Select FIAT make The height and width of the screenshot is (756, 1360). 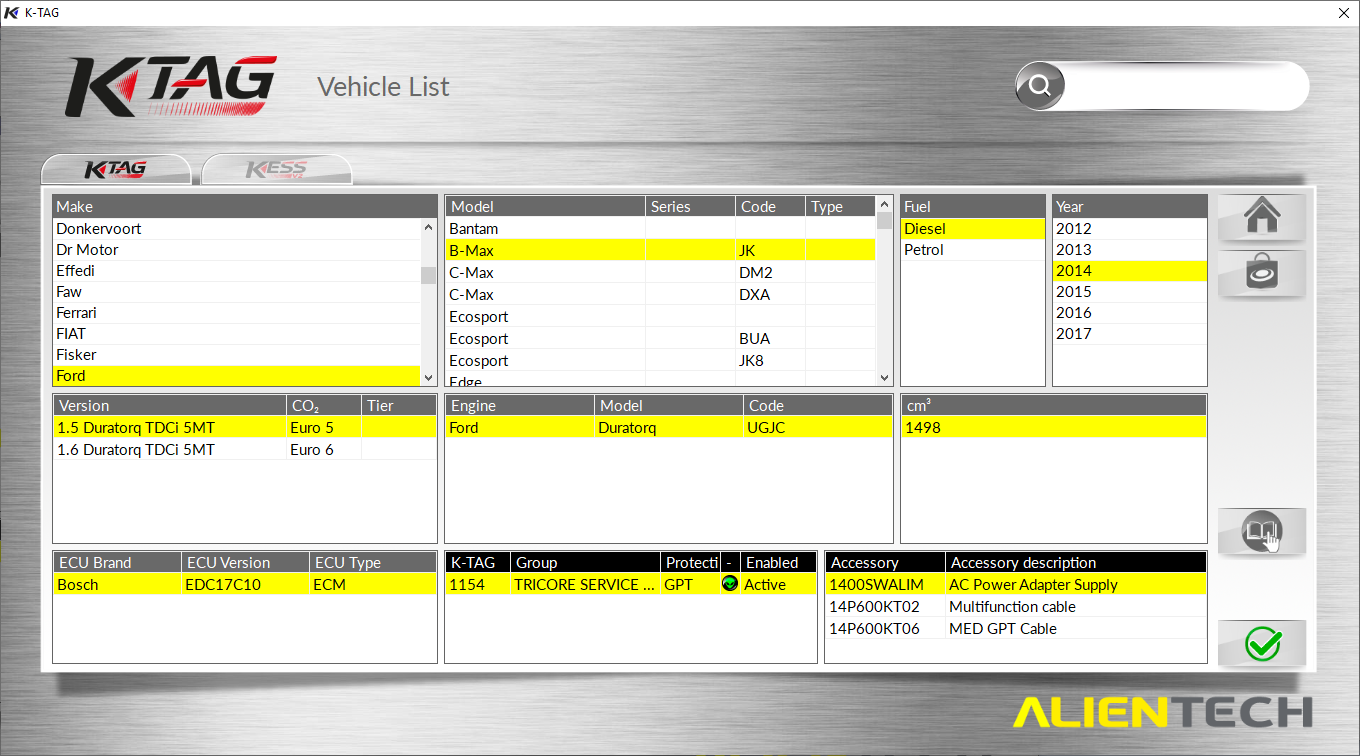point(236,333)
